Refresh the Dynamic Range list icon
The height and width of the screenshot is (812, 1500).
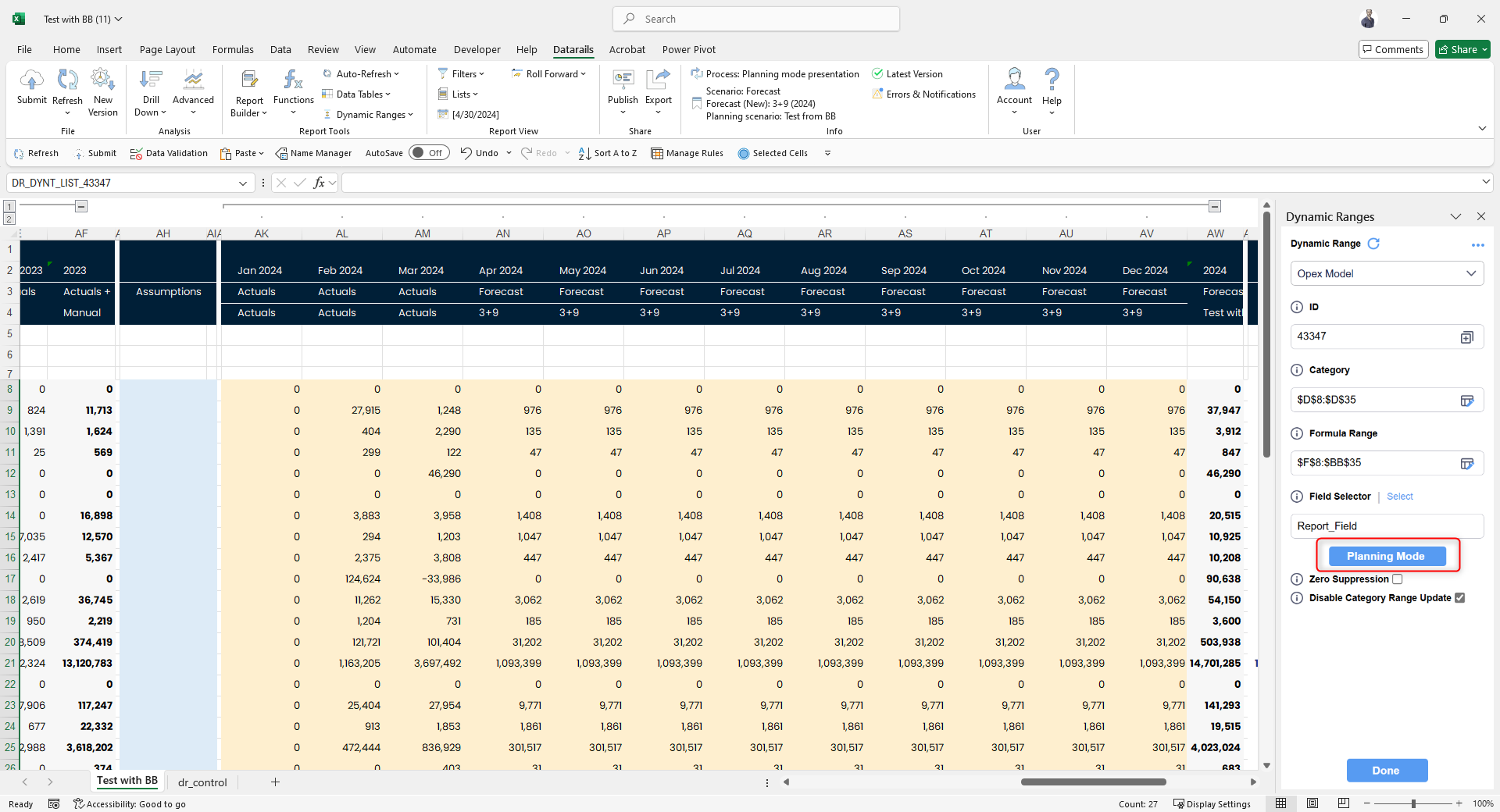[1374, 244]
